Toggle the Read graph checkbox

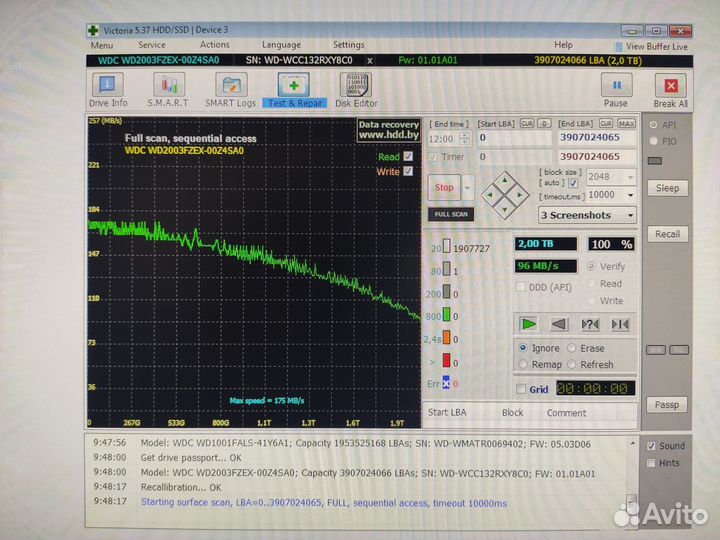tap(408, 157)
